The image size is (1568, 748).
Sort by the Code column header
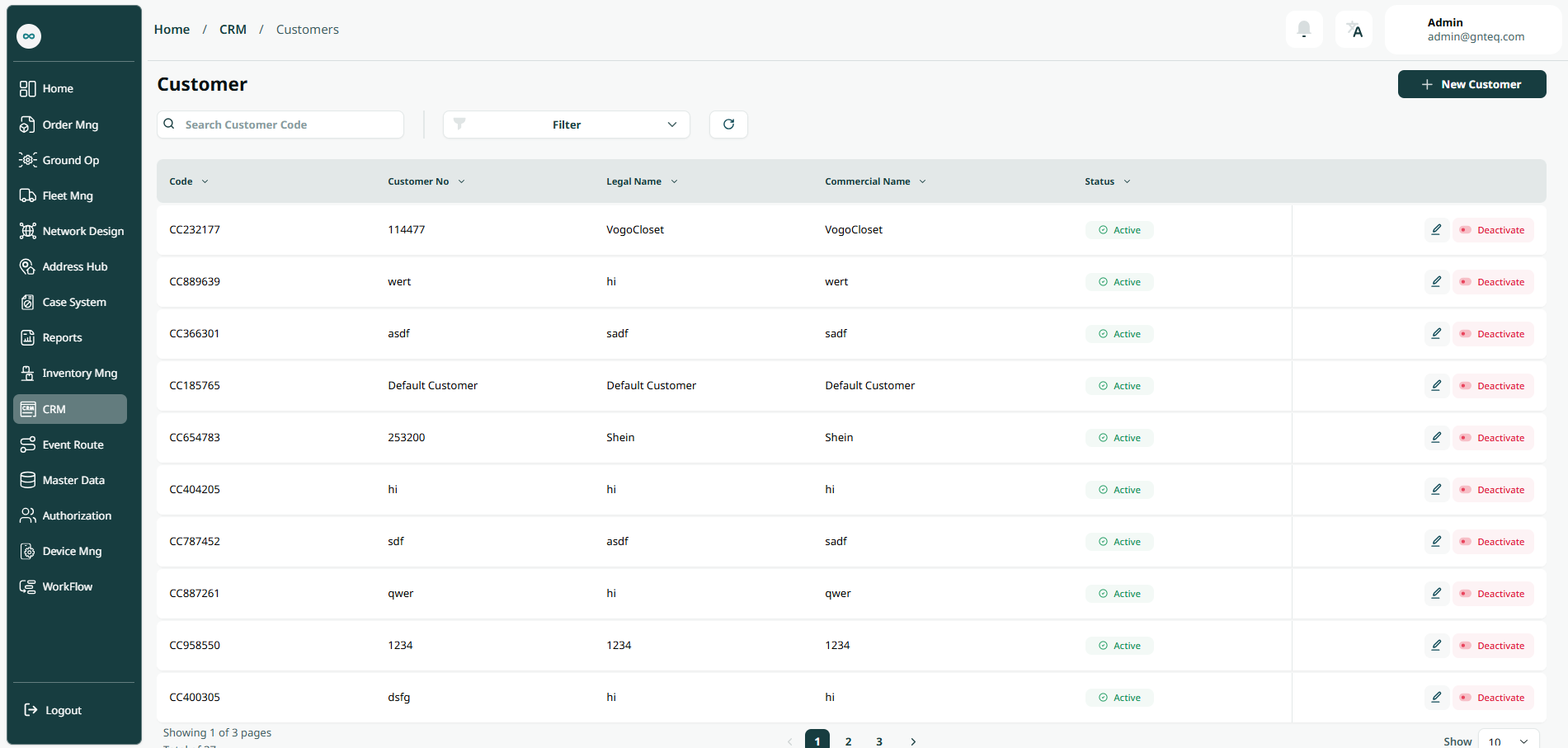pos(189,181)
